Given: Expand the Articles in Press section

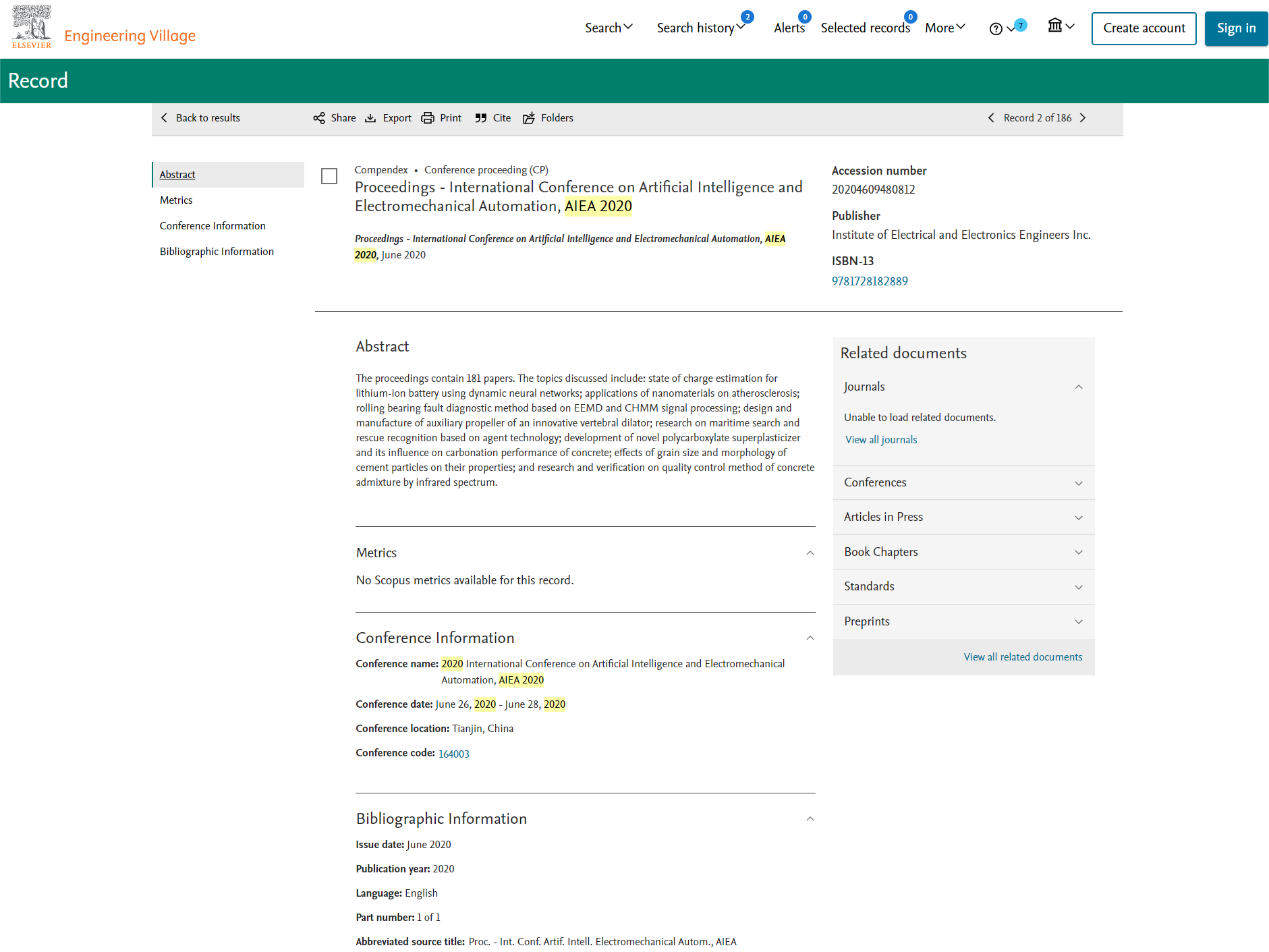Looking at the screenshot, I should pyautogui.click(x=1079, y=517).
